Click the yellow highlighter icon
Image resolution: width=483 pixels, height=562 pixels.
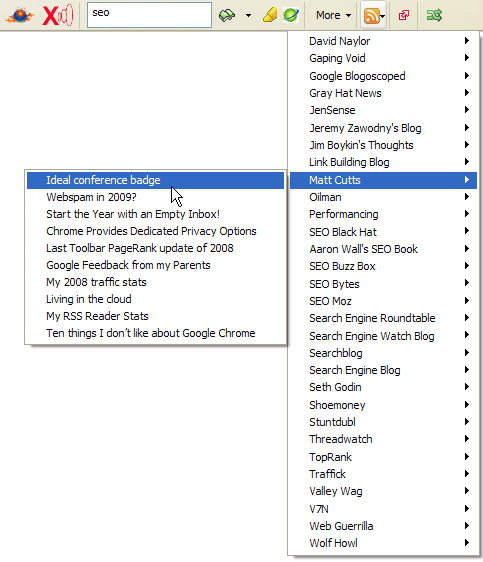[270, 15]
